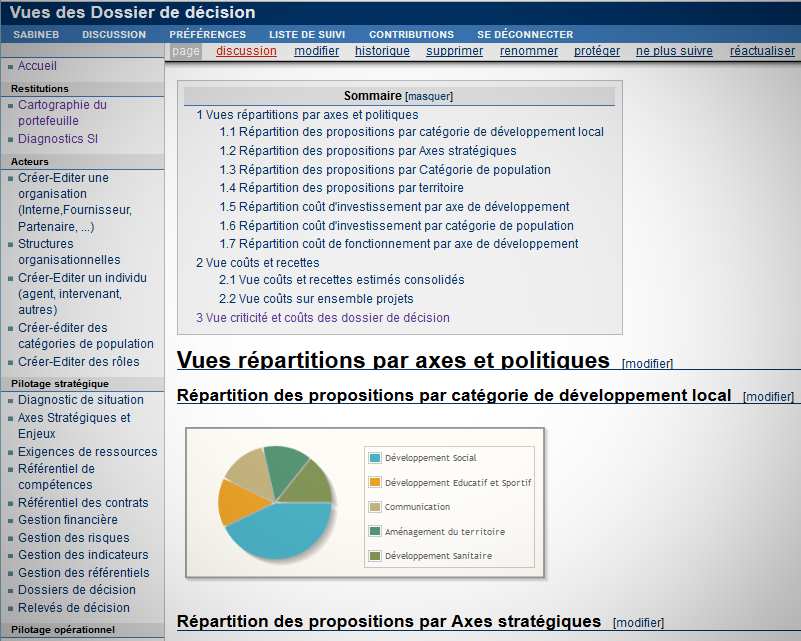Open Accueil in the sidebar

point(37,66)
